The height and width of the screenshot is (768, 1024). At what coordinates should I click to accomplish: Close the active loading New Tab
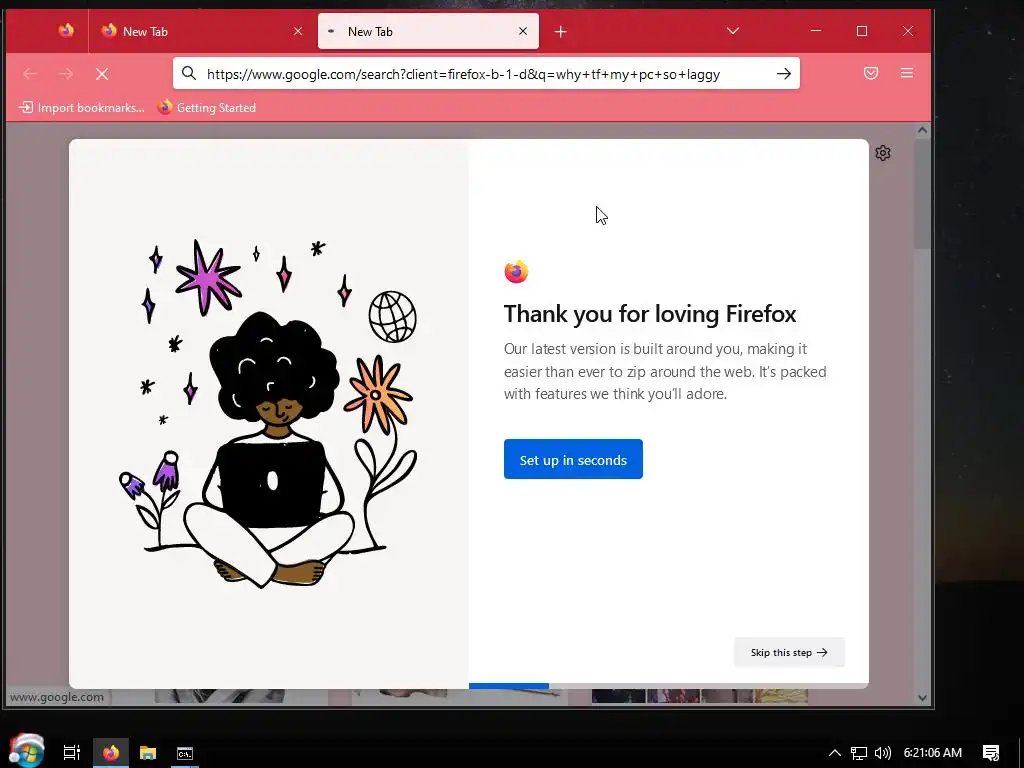coord(522,31)
